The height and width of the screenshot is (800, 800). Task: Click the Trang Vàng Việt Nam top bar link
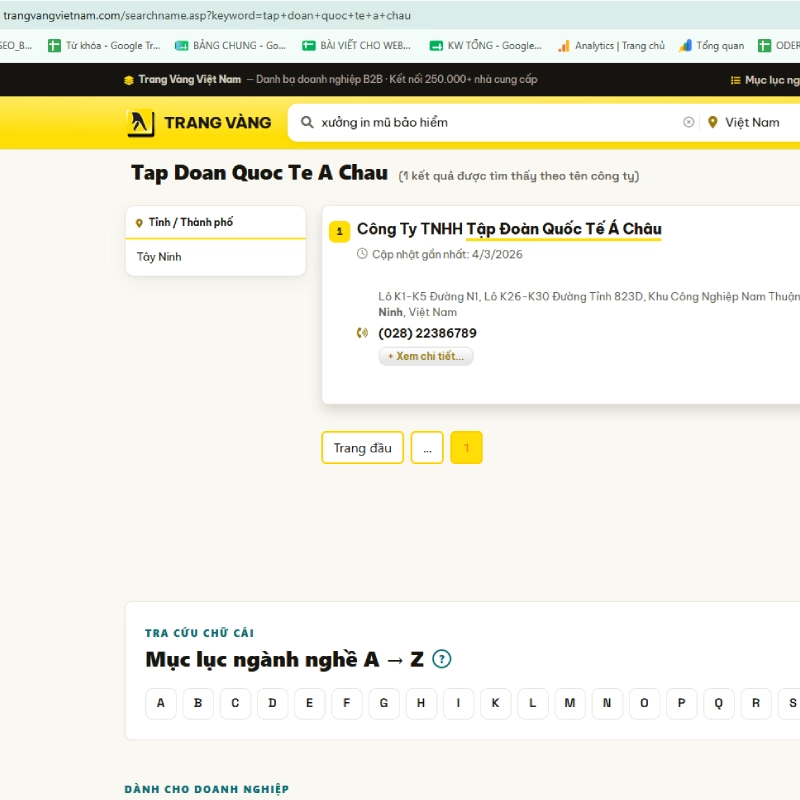pos(190,80)
